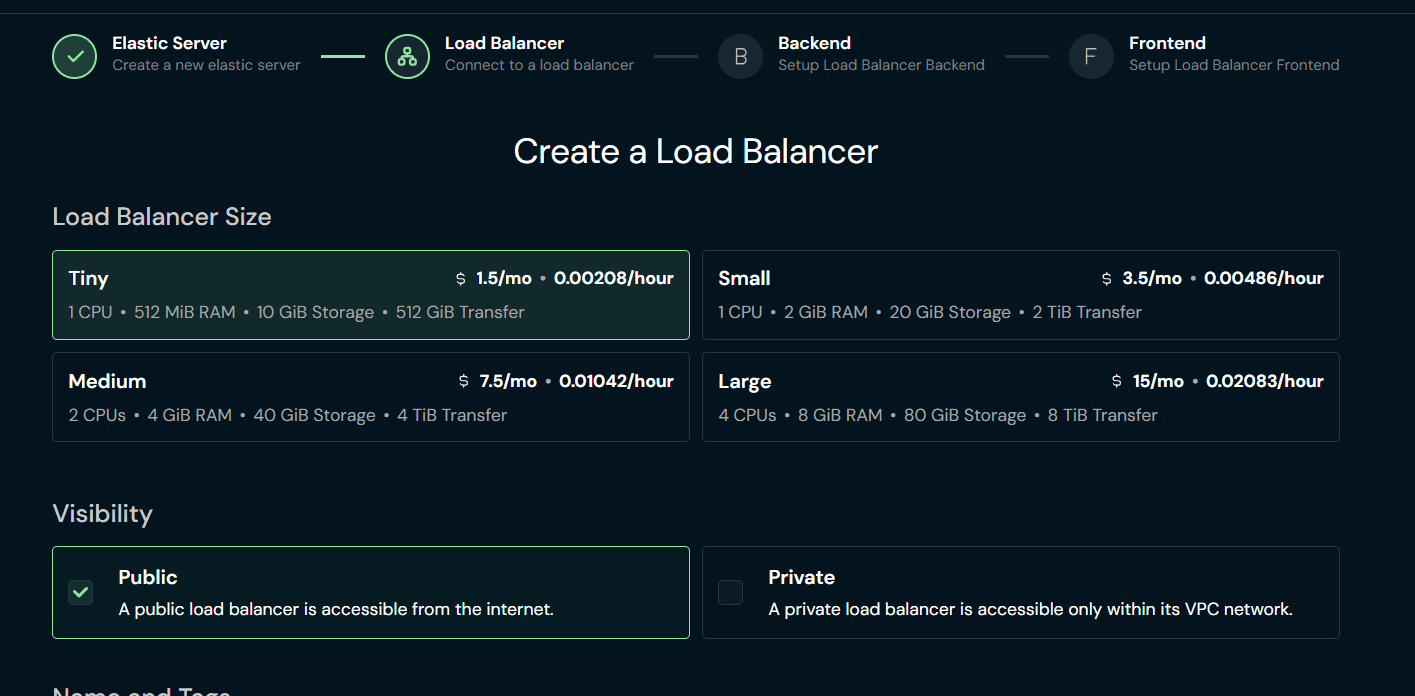
Task: Select the Medium load balancer size
Action: tap(371, 397)
